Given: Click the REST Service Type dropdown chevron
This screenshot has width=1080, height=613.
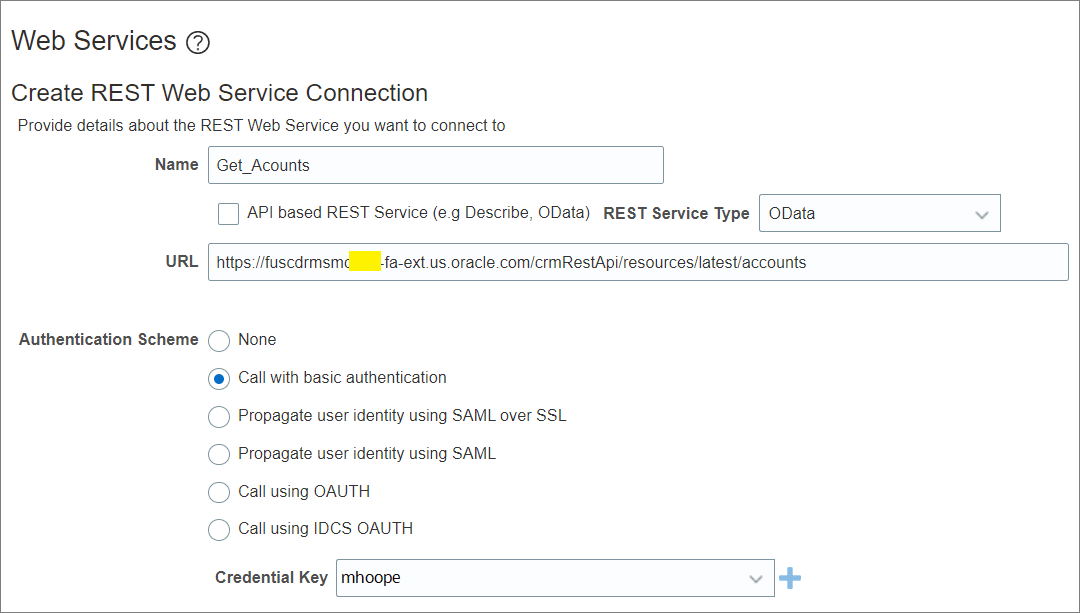Looking at the screenshot, I should click(x=980, y=213).
